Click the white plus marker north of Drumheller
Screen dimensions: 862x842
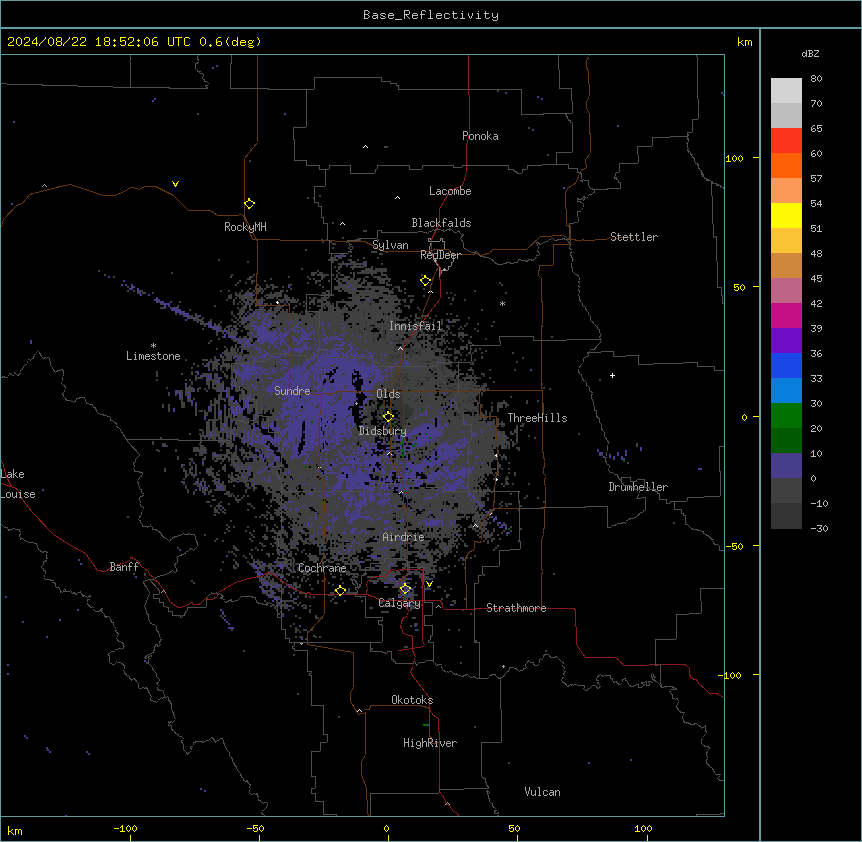pos(612,375)
